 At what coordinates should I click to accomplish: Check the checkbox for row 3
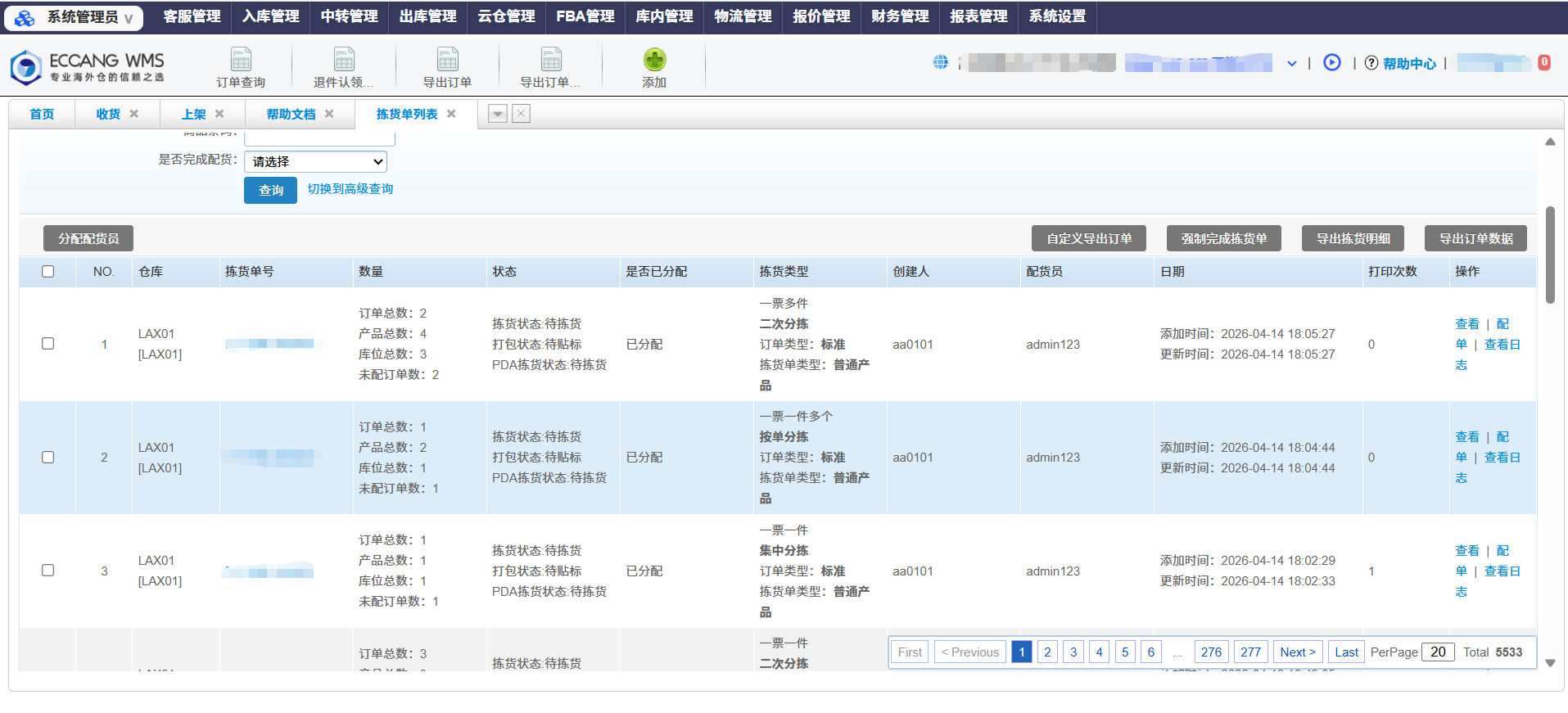click(47, 571)
